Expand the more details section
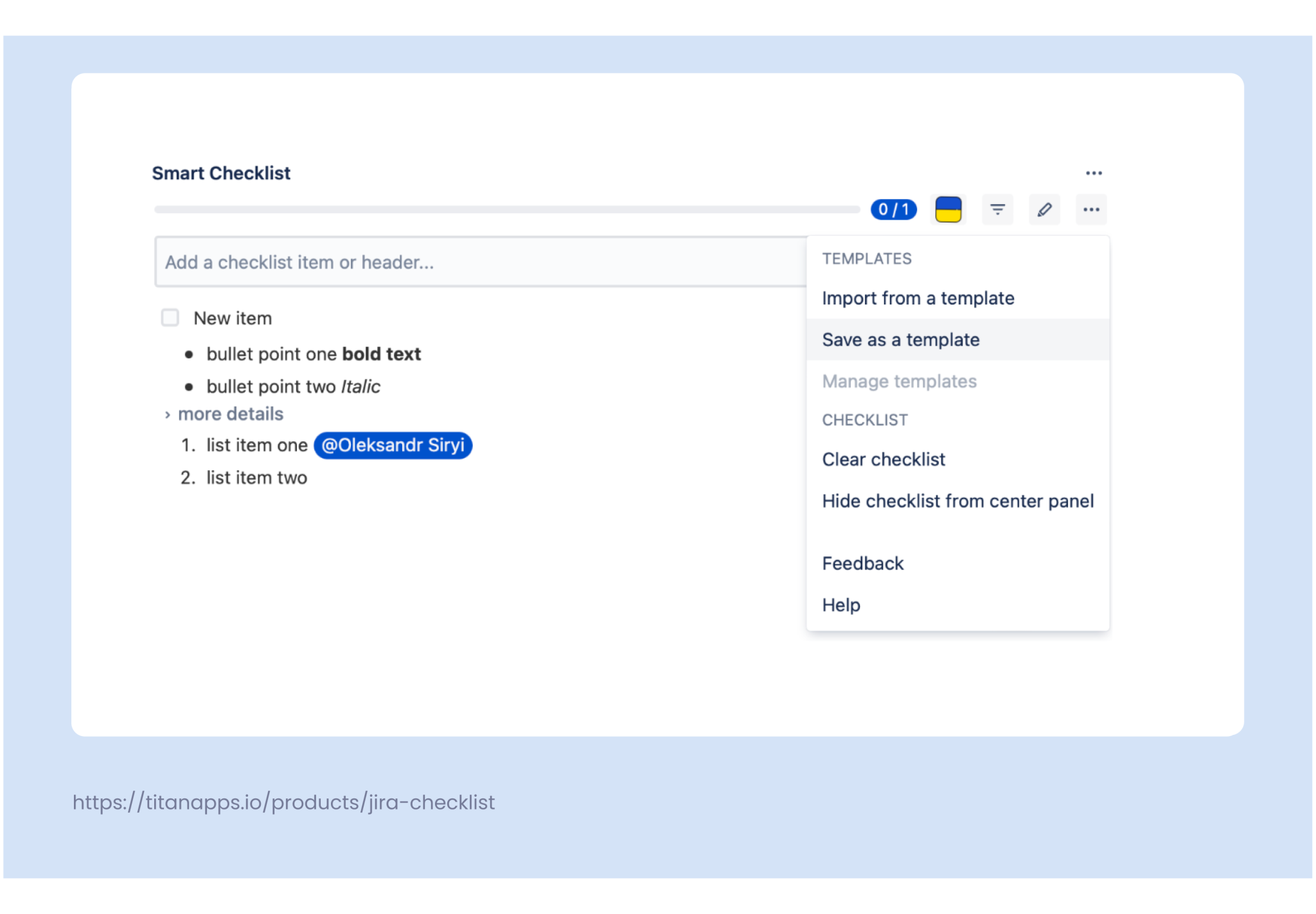Screen dimensions: 1316x914 coord(230,414)
